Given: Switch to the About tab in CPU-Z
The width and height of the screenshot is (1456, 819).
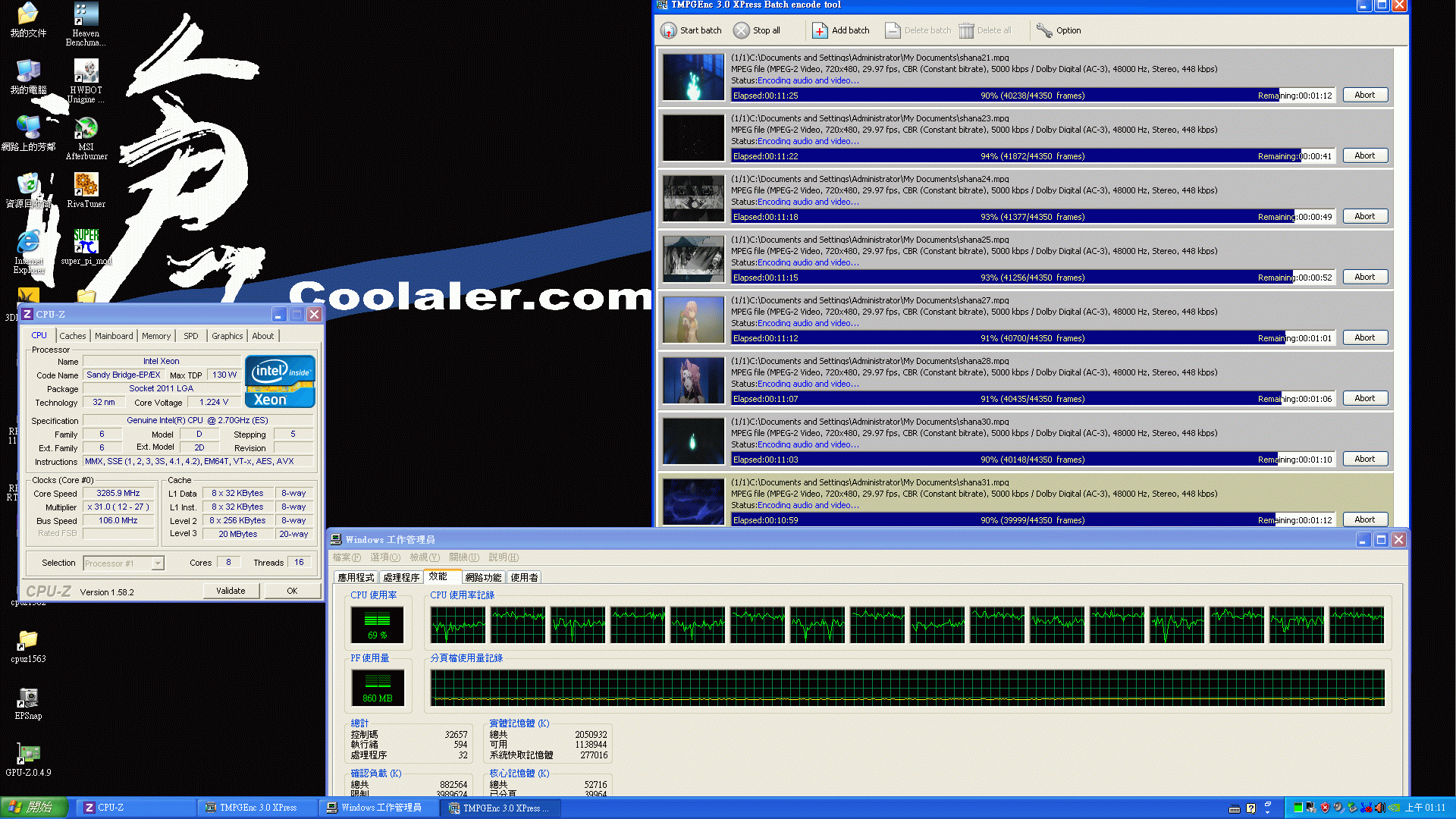Looking at the screenshot, I should (263, 336).
